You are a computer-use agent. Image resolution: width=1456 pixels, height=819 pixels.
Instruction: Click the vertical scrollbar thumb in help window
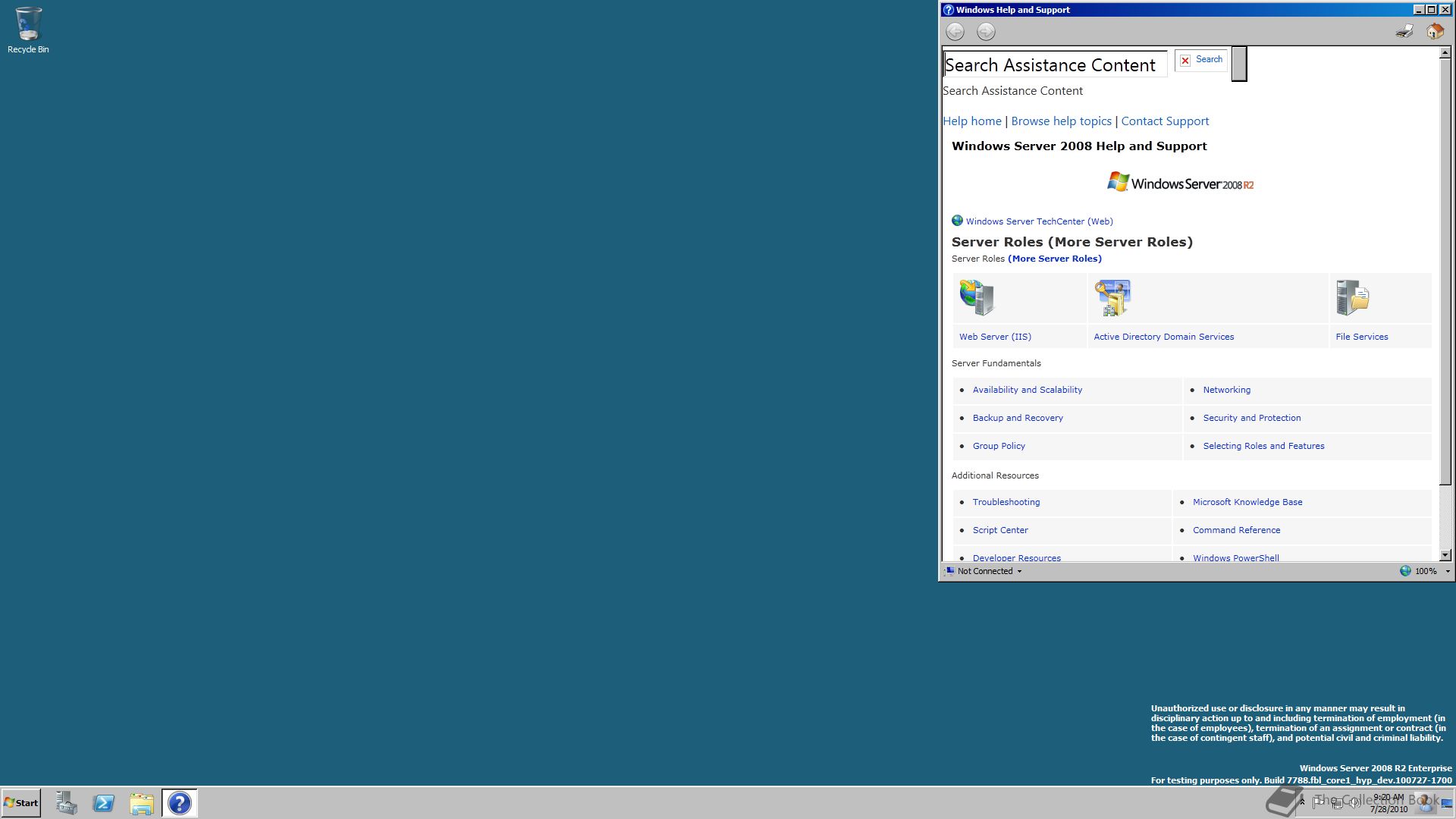(x=1445, y=272)
